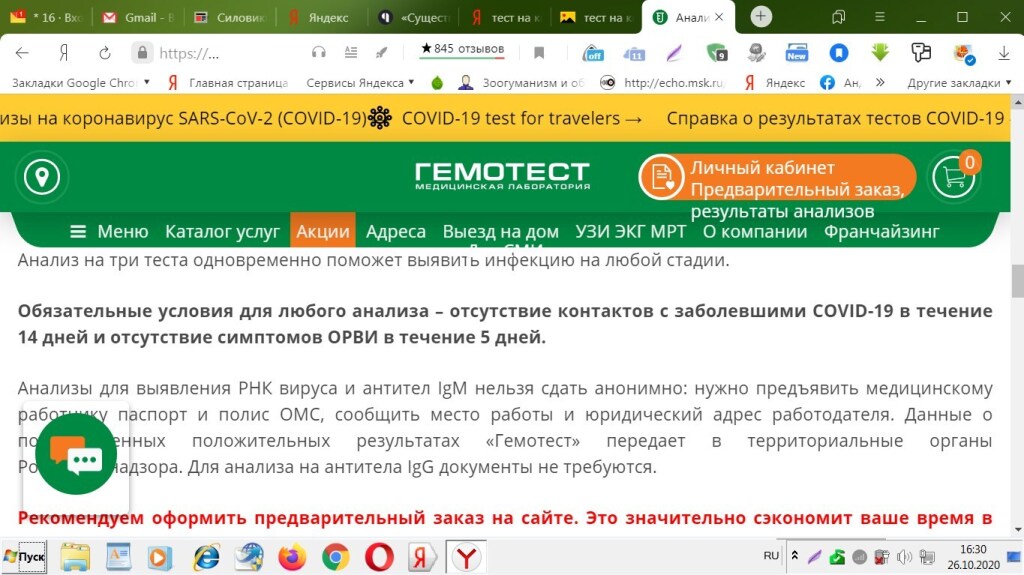Image resolution: width=1024 pixels, height=575 pixels.
Task: Open the green chat widget bubble
Action: [x=76, y=454]
